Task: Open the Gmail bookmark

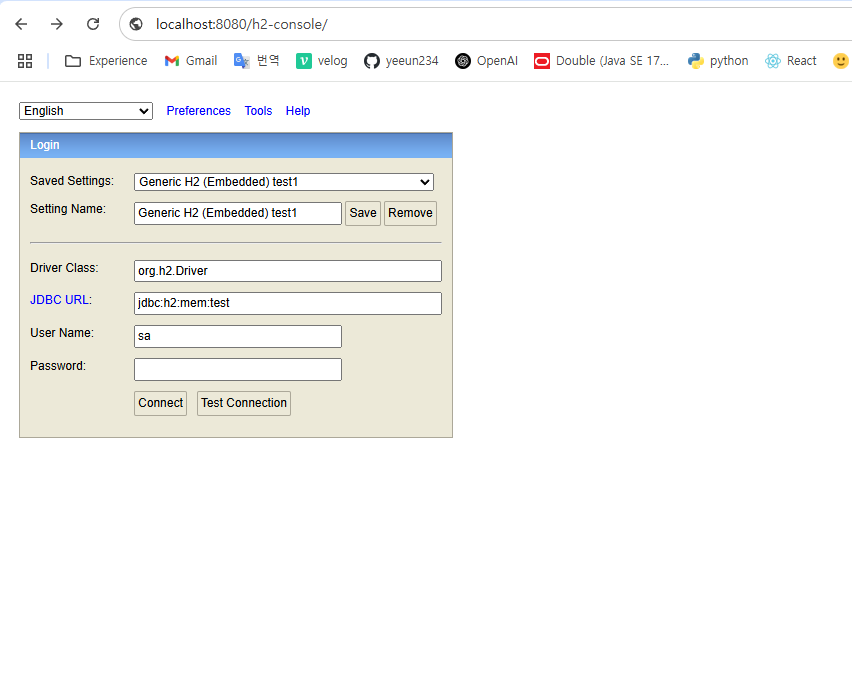Action: point(191,61)
